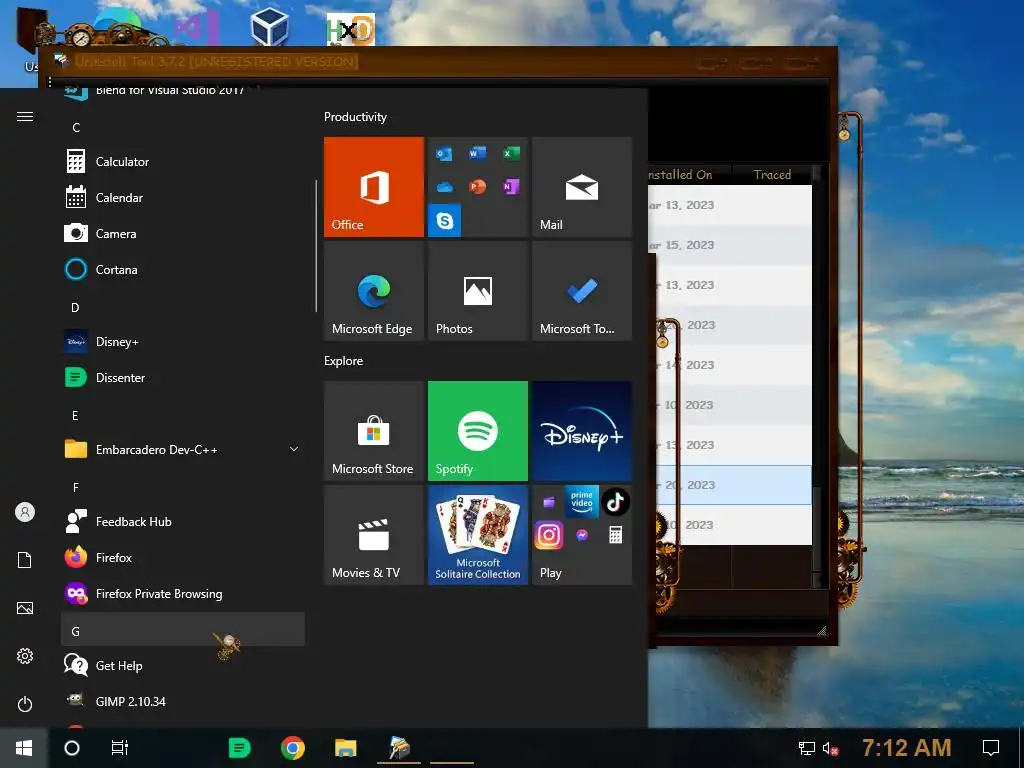Click the letter E section header
Viewport: 1024px width, 768px height.
[183, 415]
